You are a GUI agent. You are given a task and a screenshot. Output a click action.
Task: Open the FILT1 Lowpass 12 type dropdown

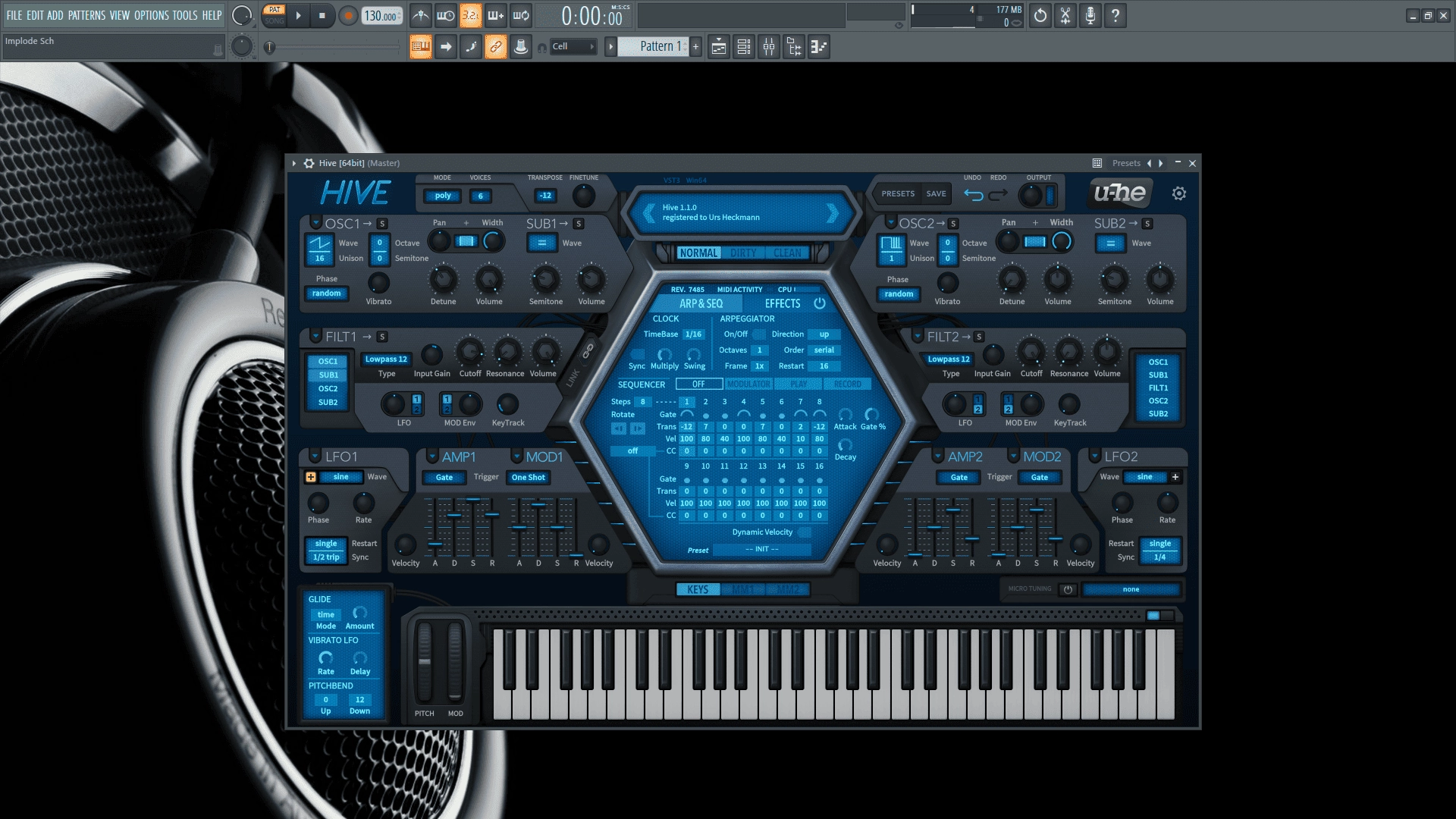tap(387, 359)
